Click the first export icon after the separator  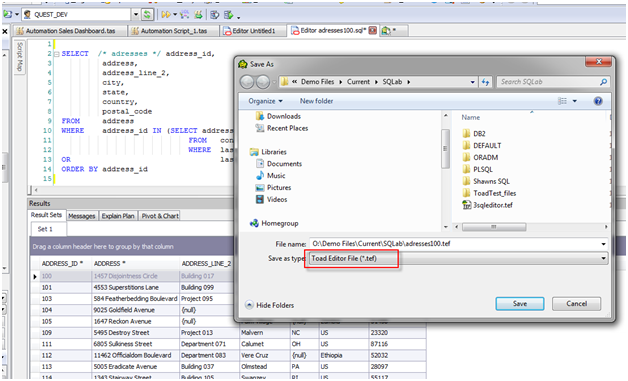(215, 15)
